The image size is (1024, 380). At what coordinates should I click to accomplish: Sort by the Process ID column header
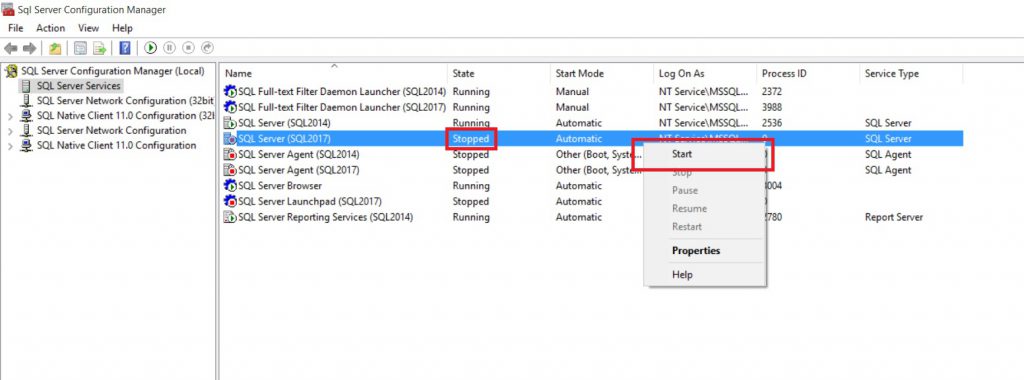pos(808,73)
